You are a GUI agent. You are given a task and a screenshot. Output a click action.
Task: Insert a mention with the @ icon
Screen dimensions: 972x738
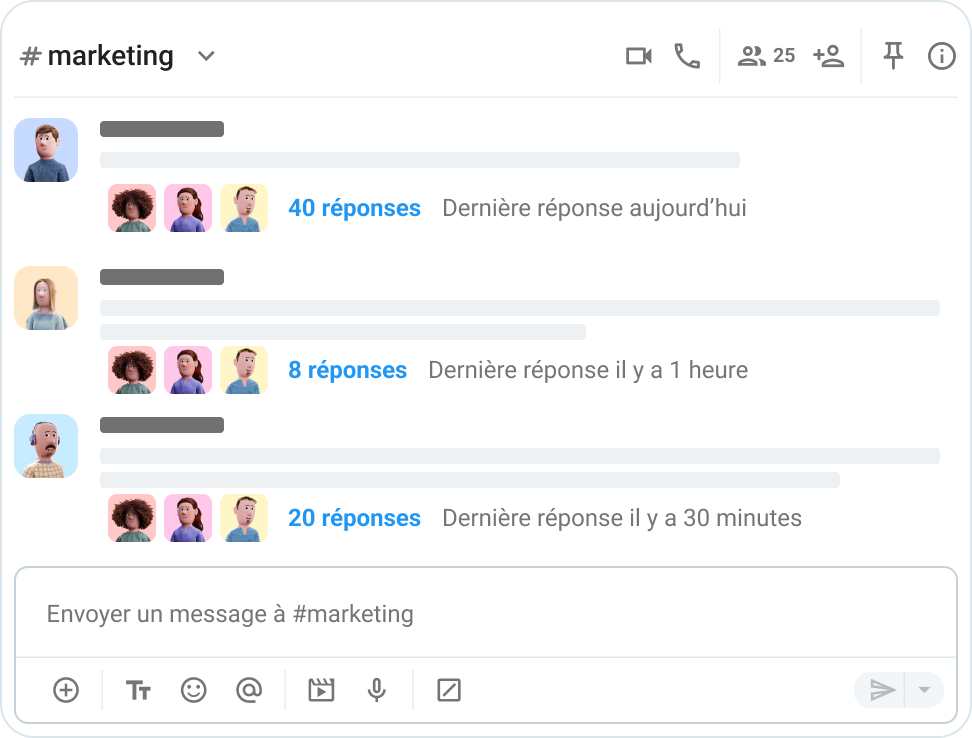coord(248,690)
